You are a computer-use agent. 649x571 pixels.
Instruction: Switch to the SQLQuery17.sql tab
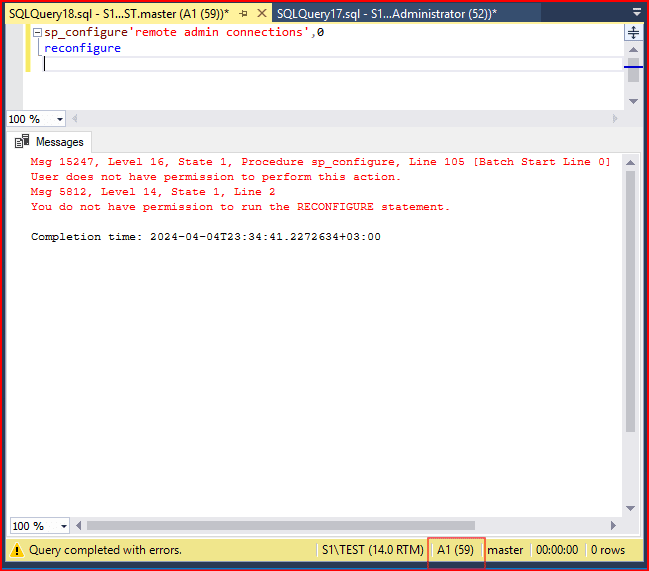386,13
